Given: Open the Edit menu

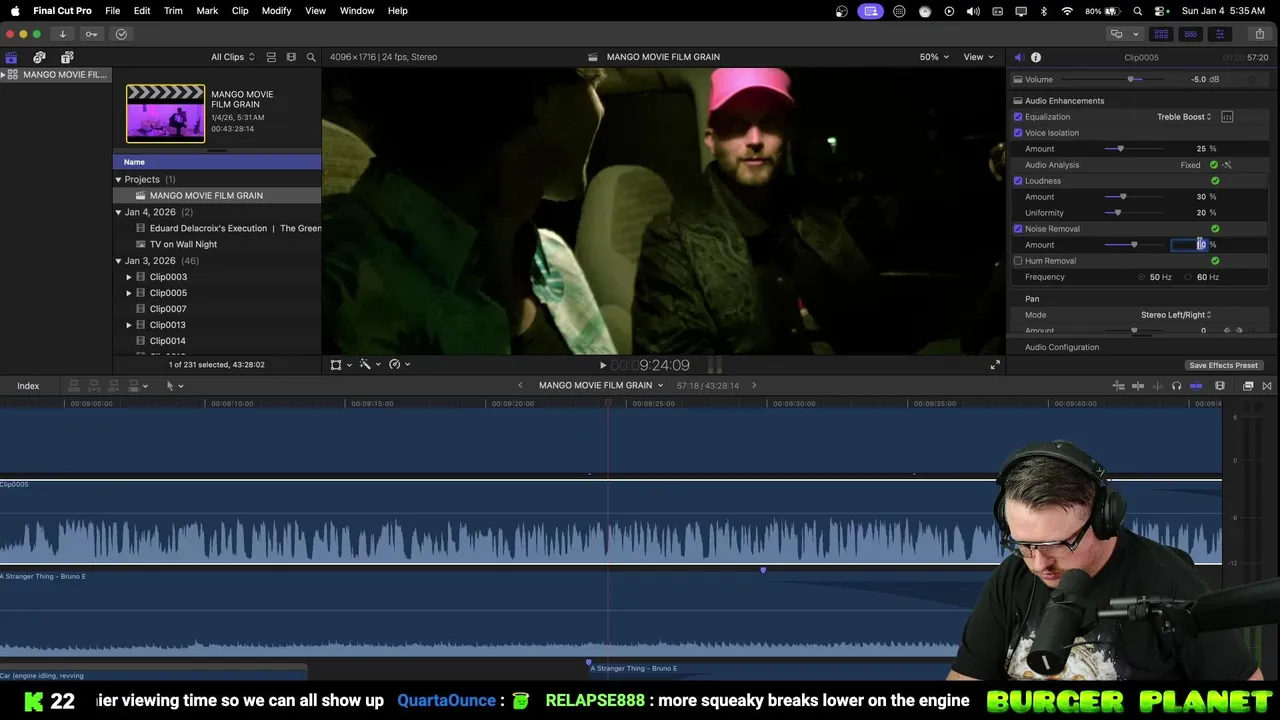Looking at the screenshot, I should [x=142, y=11].
